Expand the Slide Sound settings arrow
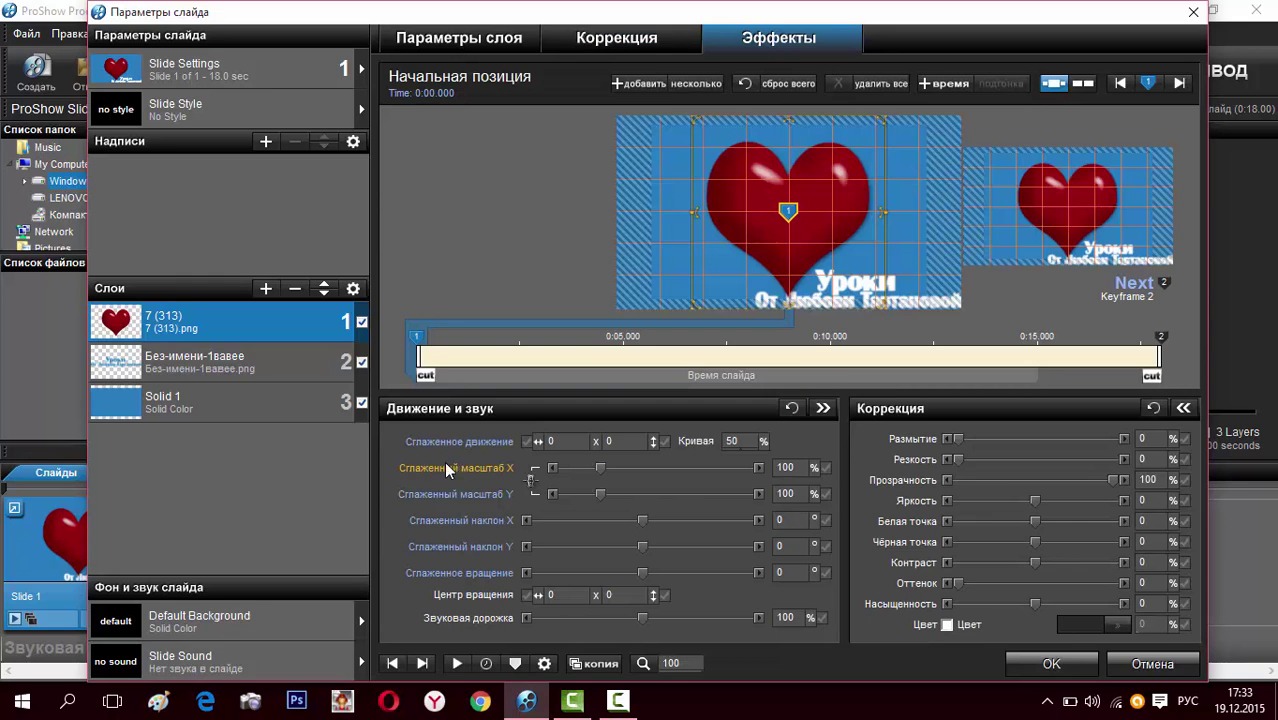The height and width of the screenshot is (720, 1278). click(361, 661)
